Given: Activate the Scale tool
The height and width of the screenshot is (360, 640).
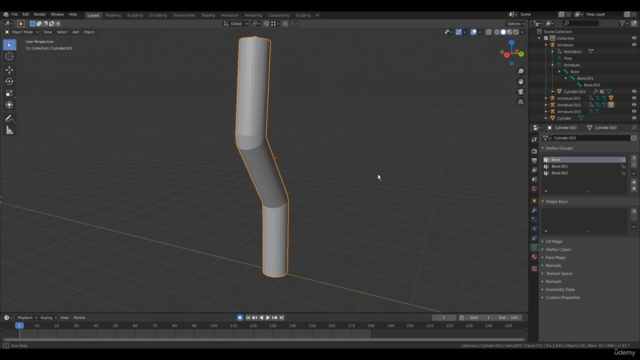Looking at the screenshot, I should [9, 93].
